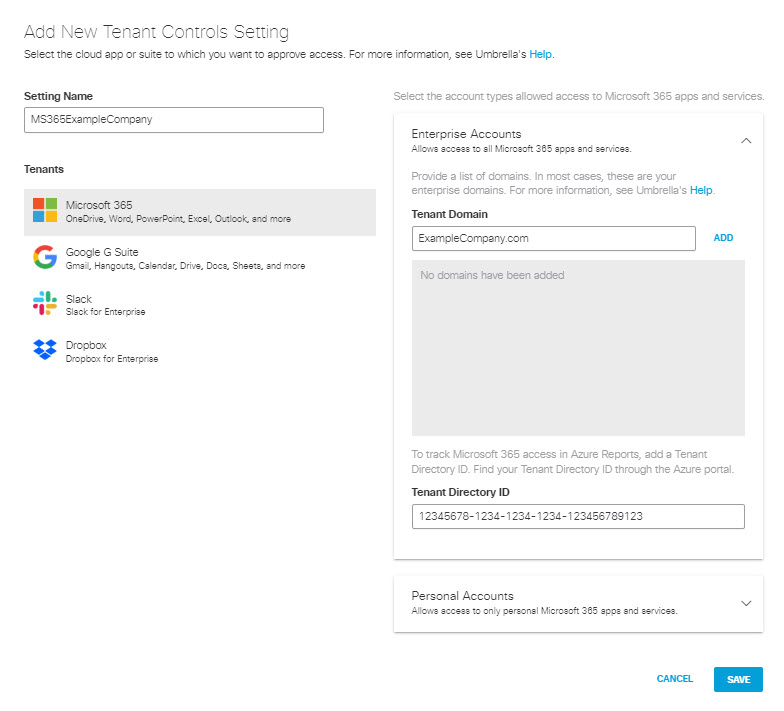This screenshot has height=711, width=784.
Task: Save the tenant controls setting
Action: point(738,679)
